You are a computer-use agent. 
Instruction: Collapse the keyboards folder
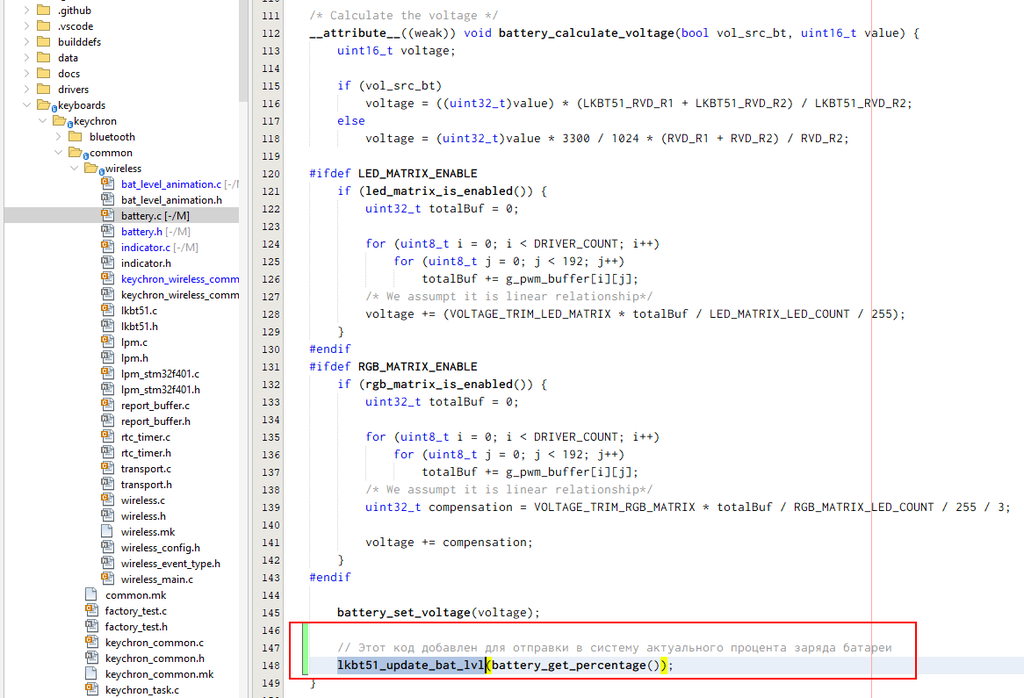pyautogui.click(x=26, y=105)
